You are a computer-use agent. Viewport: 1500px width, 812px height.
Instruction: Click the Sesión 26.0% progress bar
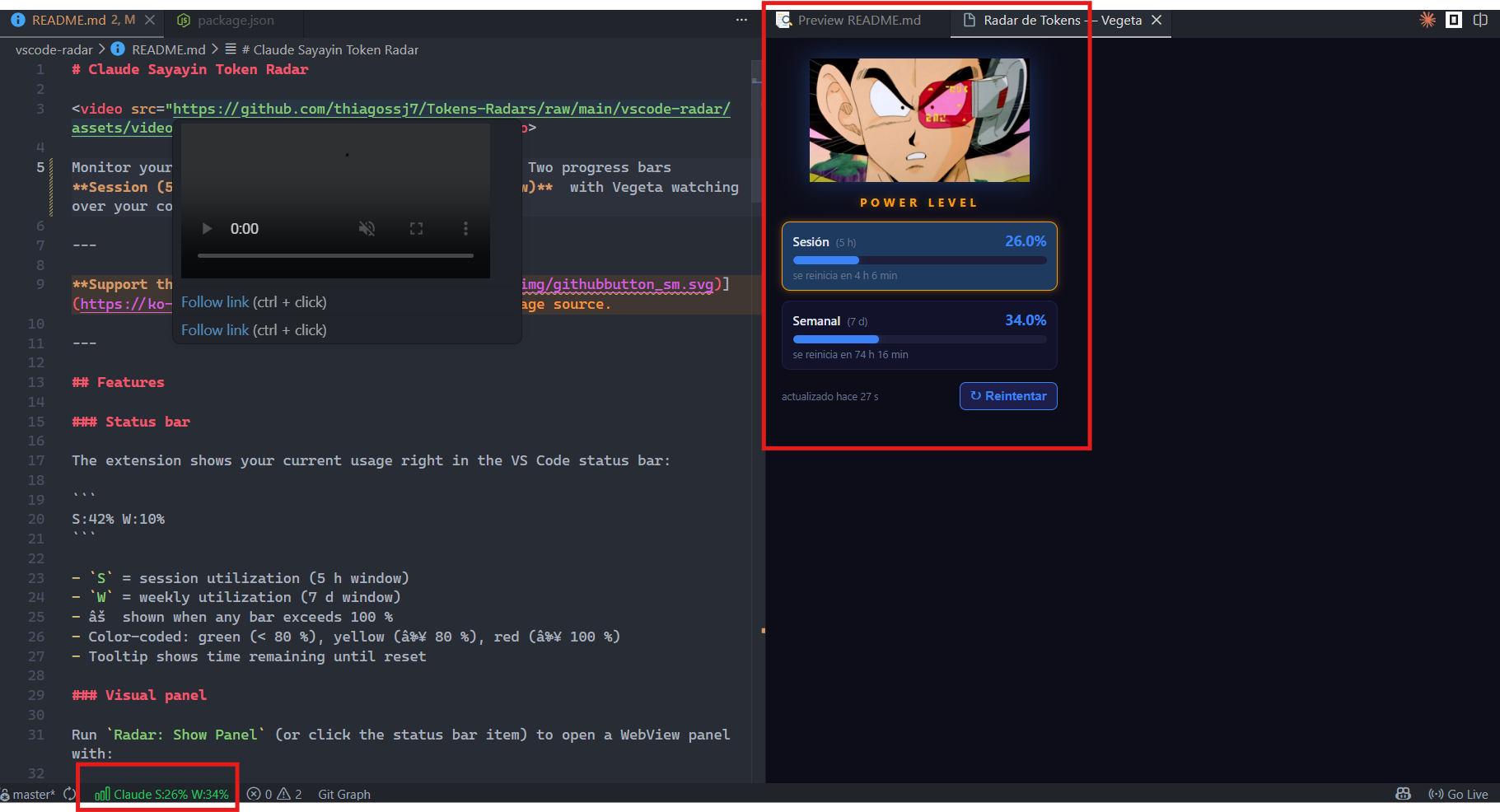coord(919,260)
